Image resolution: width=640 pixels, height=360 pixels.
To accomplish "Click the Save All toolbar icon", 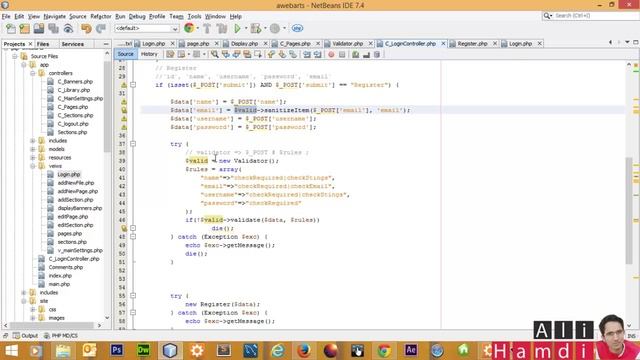I will [53, 29].
